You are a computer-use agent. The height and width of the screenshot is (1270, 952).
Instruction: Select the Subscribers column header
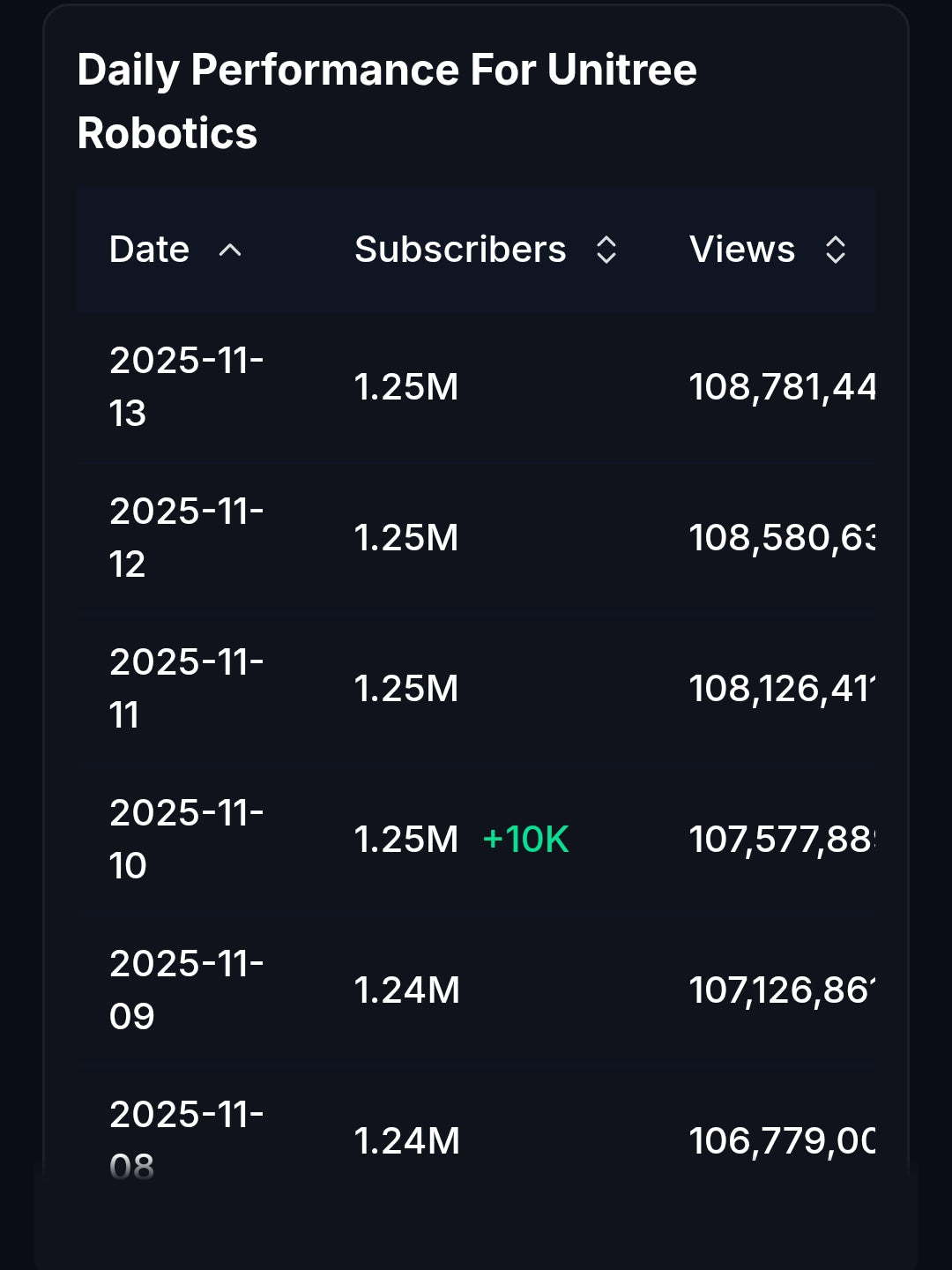click(461, 250)
